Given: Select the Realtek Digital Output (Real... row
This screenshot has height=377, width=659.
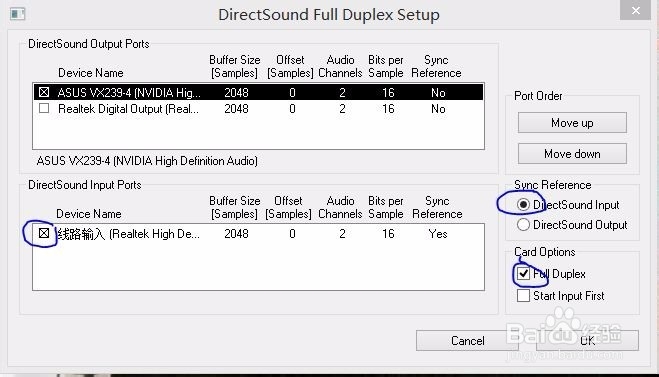Looking at the screenshot, I should coord(258,109).
